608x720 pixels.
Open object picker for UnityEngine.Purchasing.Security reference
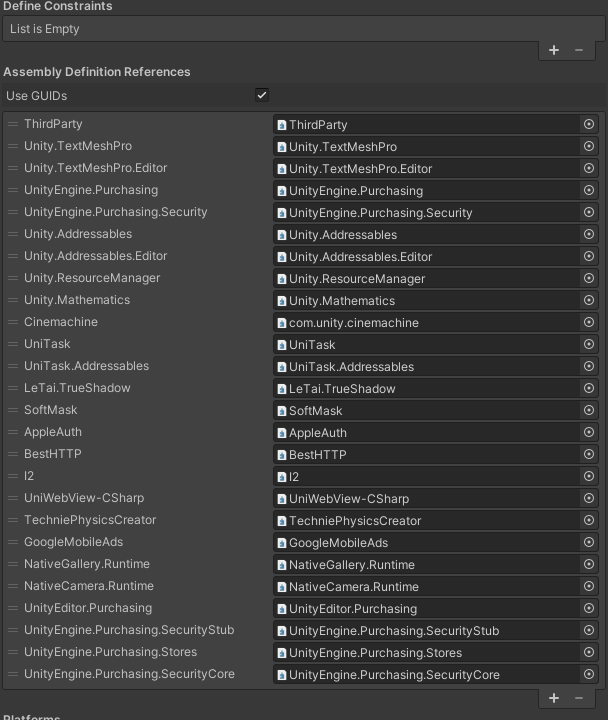(589, 212)
